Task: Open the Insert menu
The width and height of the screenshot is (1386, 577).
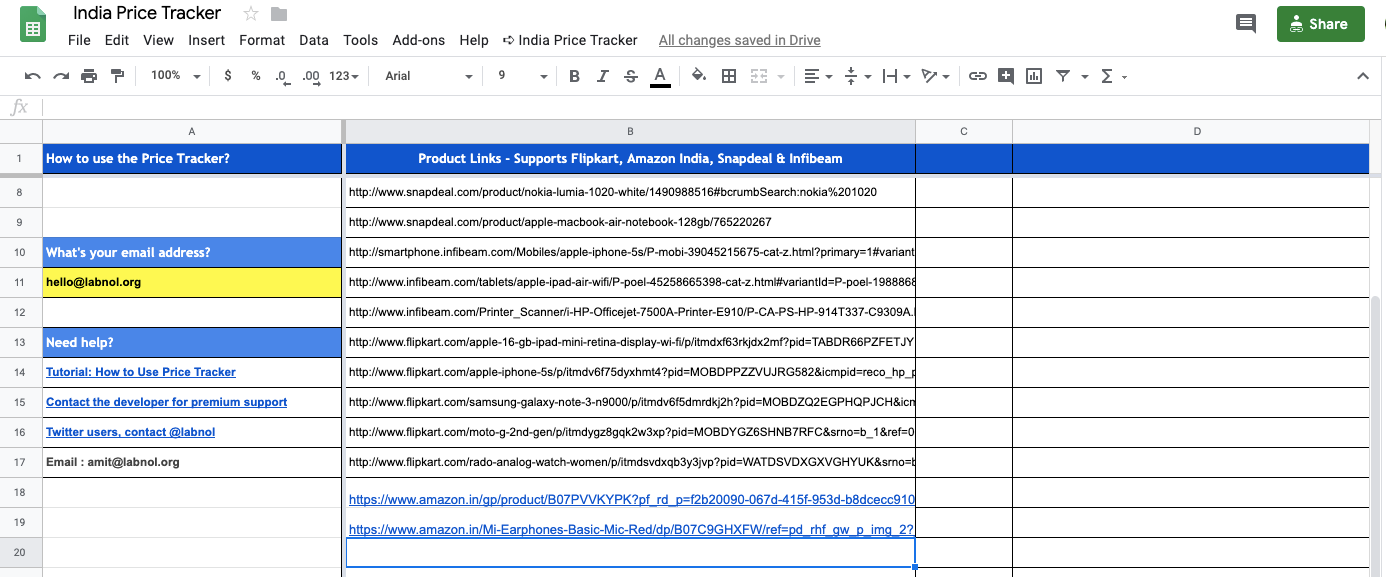Action: pyautogui.click(x=206, y=40)
